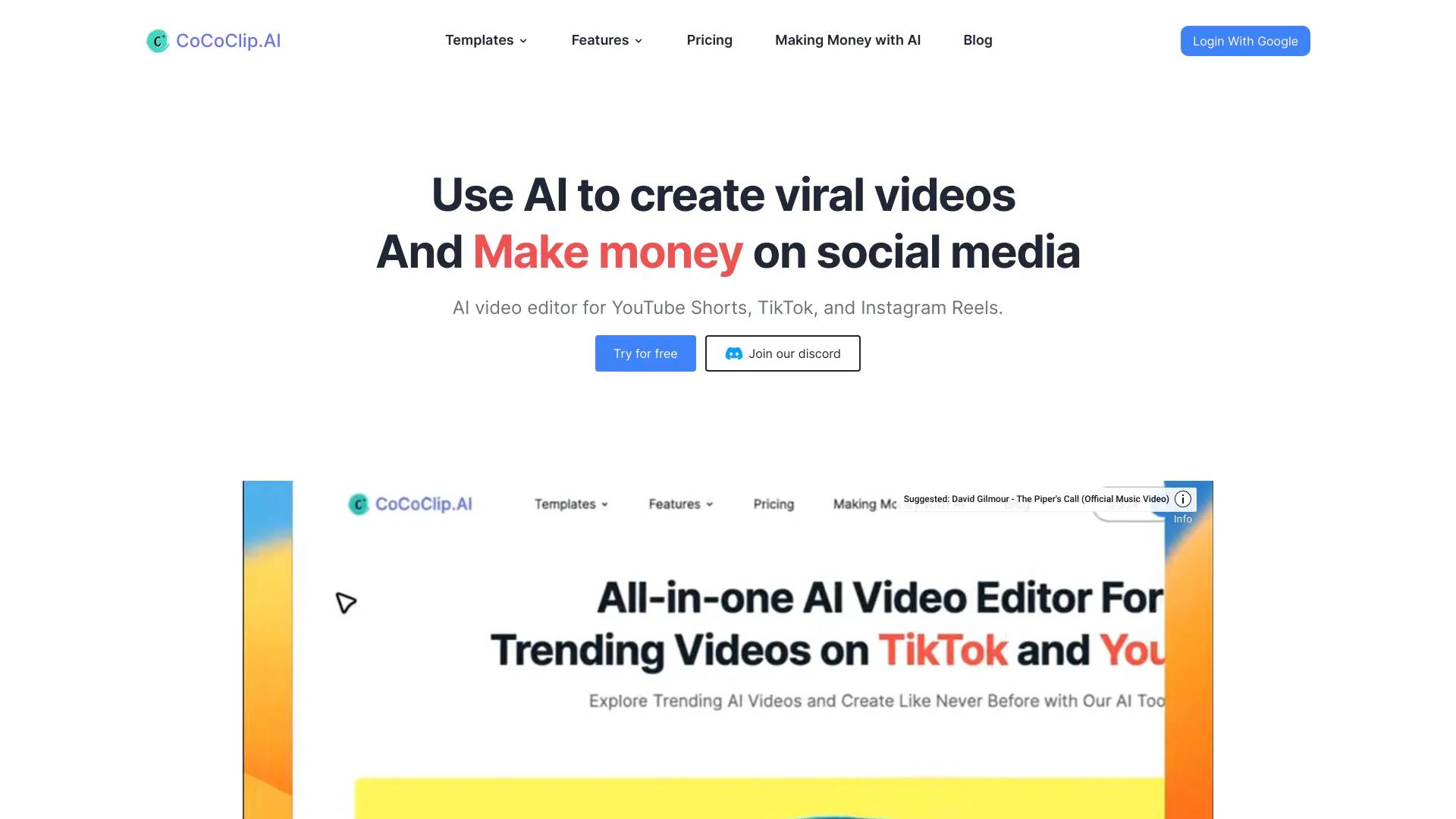Click the Join our discord button

(782, 352)
